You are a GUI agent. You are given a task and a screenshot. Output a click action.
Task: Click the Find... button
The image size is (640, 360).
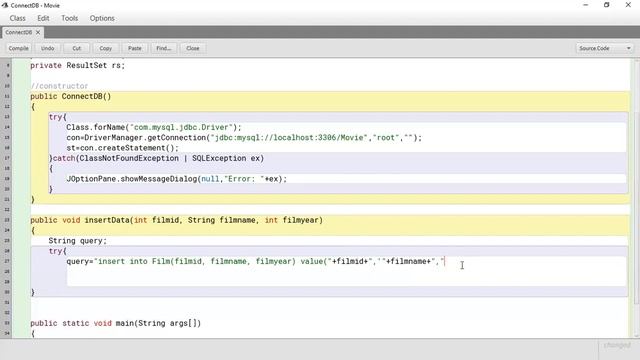click(164, 48)
